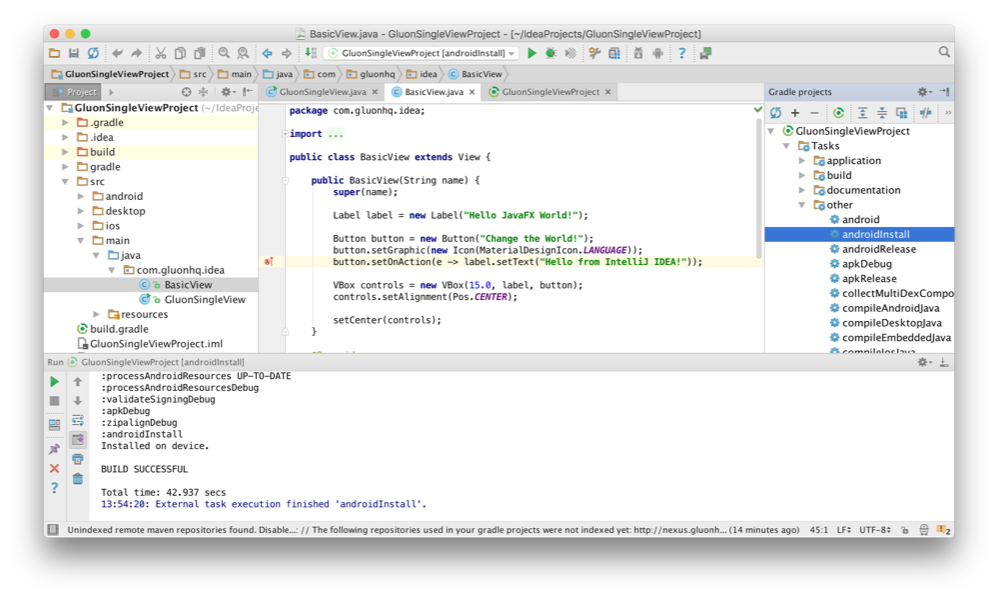The width and height of the screenshot is (998, 600).
Task: Click the Redo arrow icon
Action: coord(136,53)
